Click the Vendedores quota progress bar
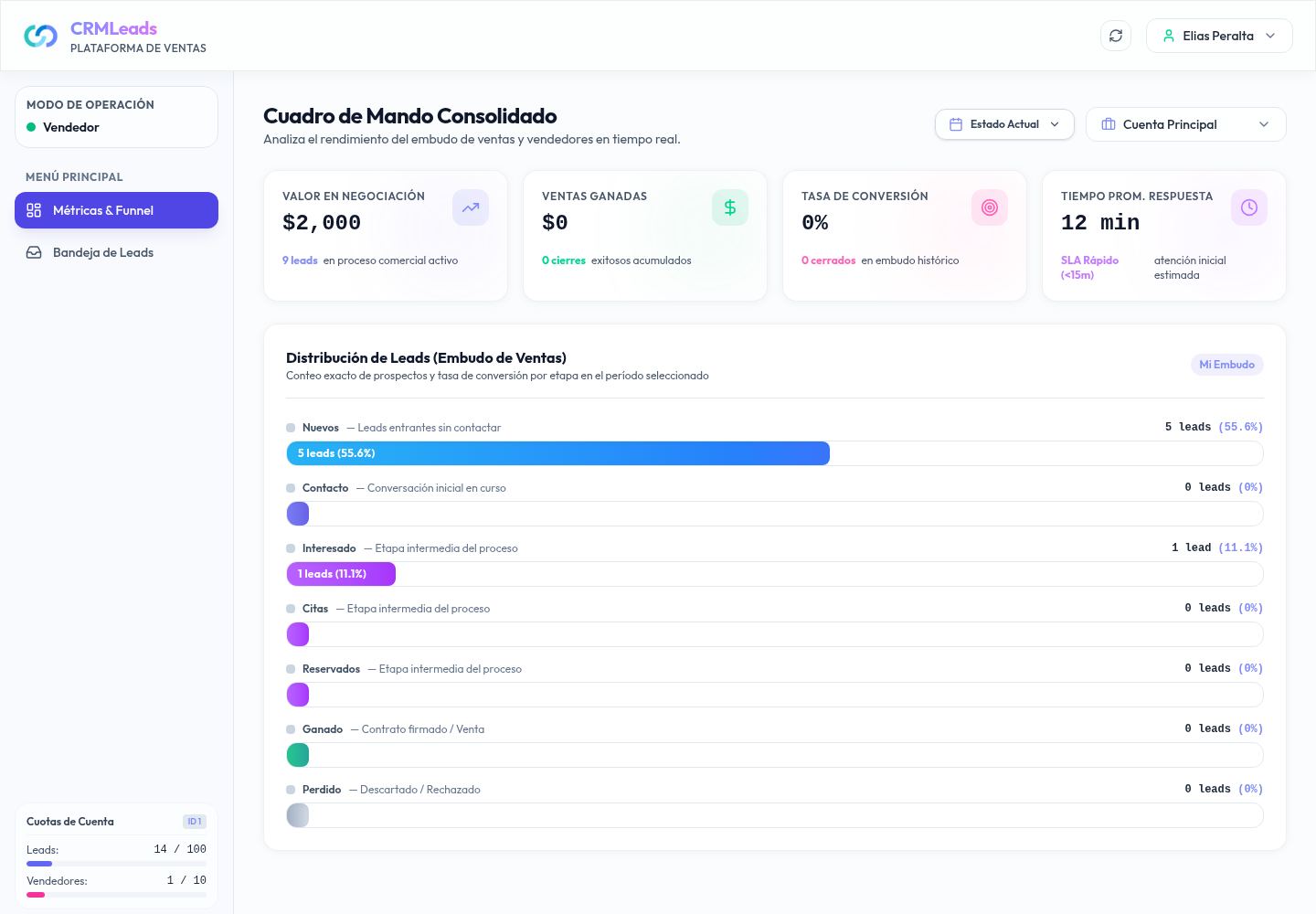Viewport: 1316px width, 914px height. 116,895
